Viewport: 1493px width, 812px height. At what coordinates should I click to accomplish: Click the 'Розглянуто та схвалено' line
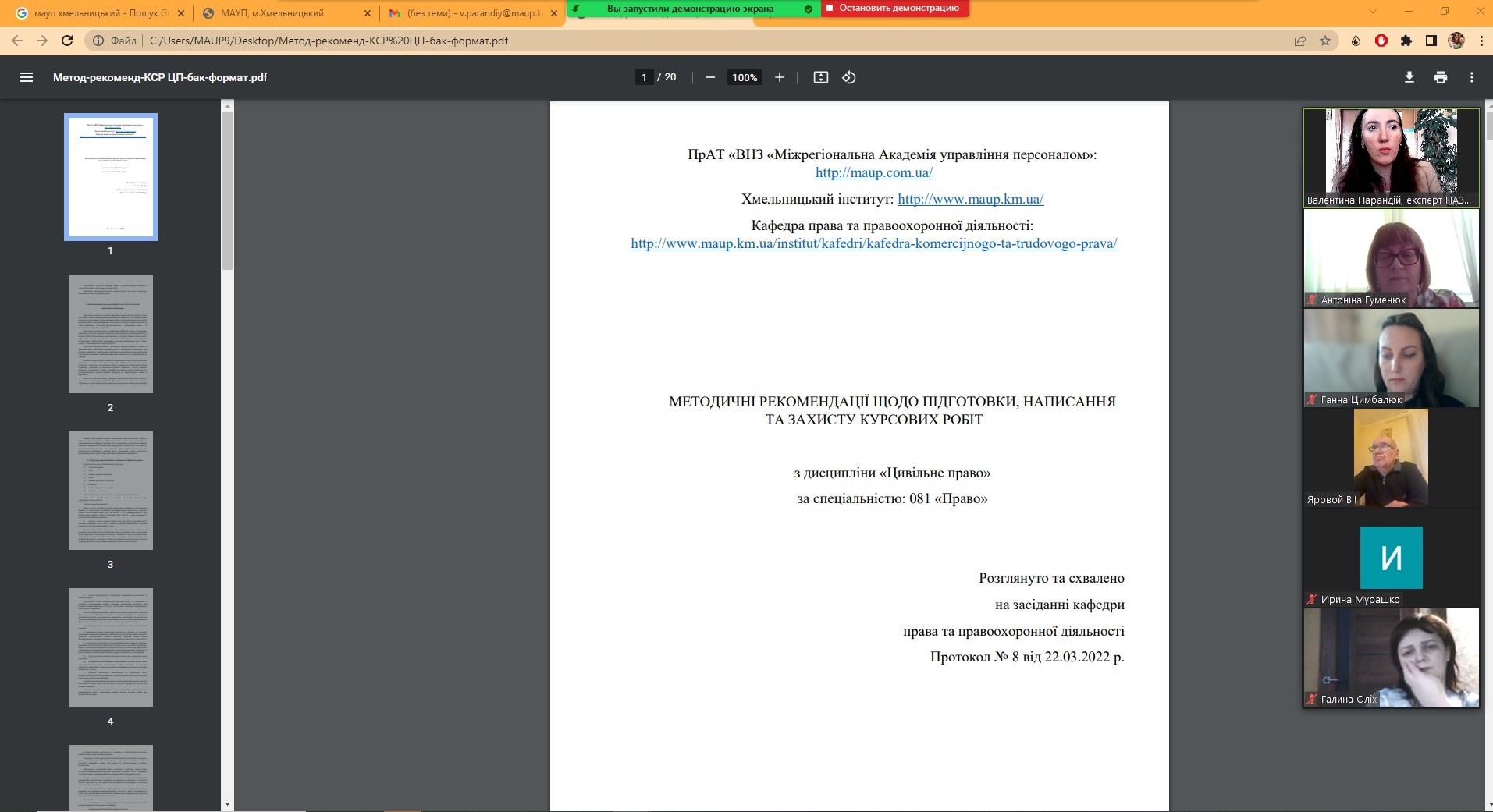pyautogui.click(x=1051, y=578)
